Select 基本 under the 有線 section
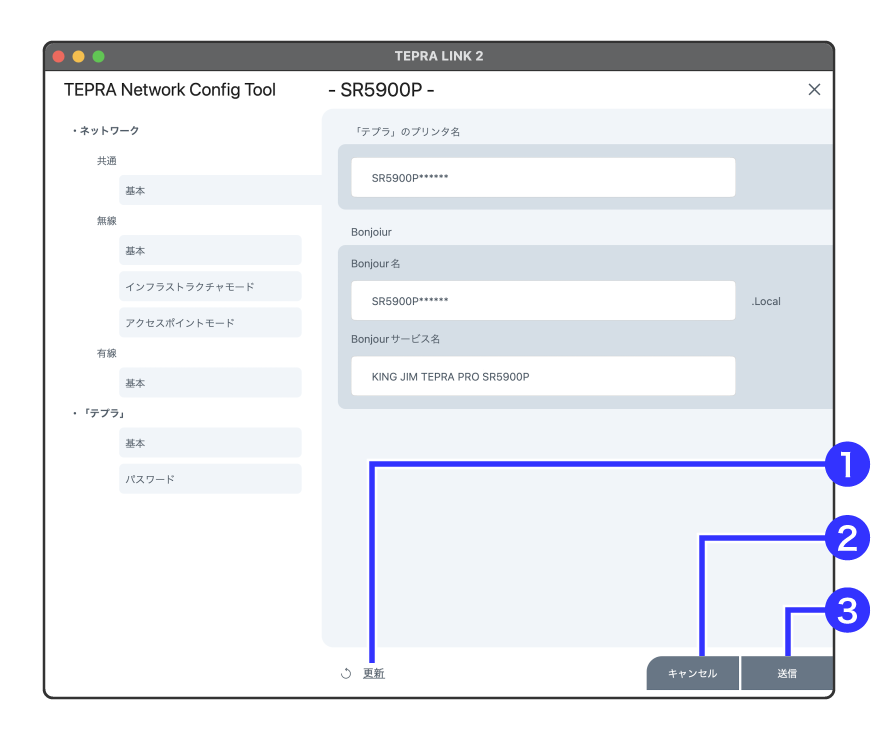880x742 pixels. pyautogui.click(x=210, y=383)
